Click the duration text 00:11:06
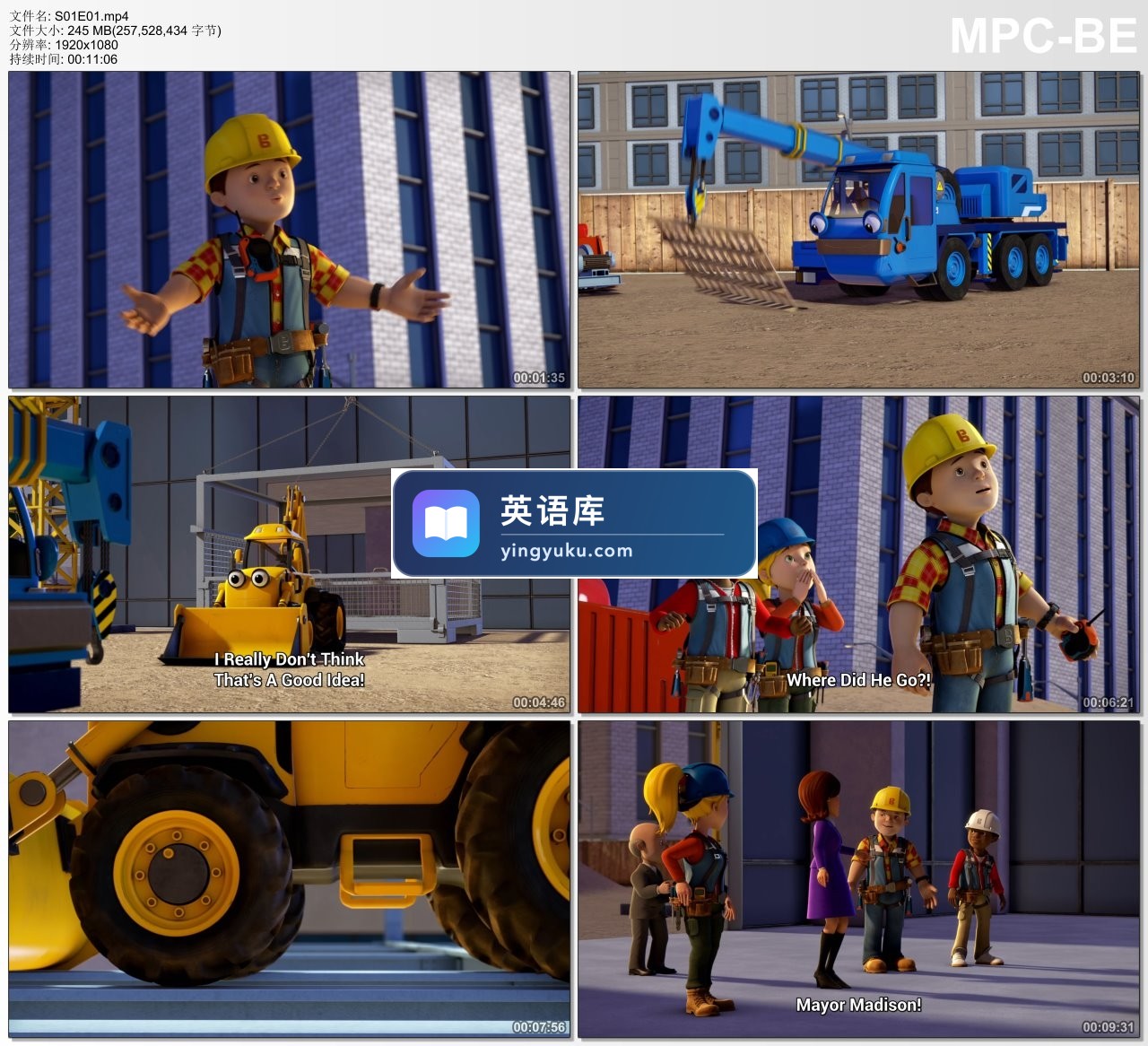 [92, 59]
